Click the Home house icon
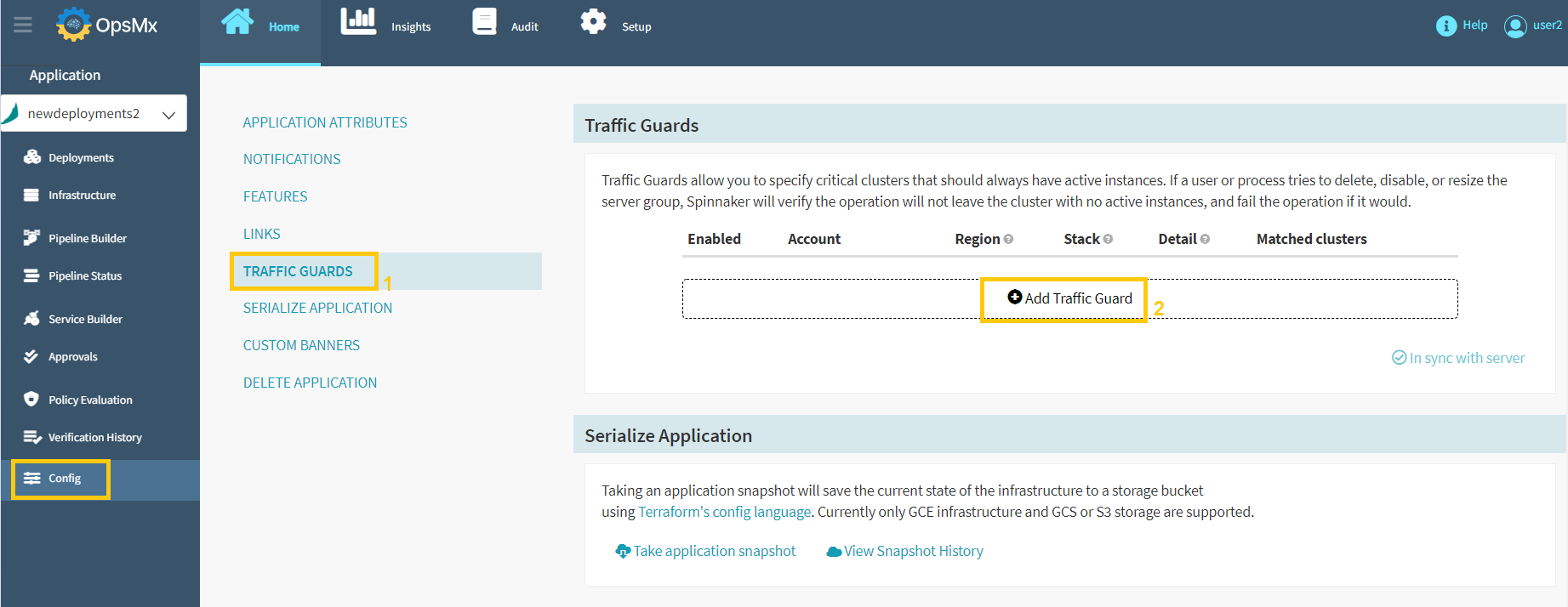 [x=237, y=22]
